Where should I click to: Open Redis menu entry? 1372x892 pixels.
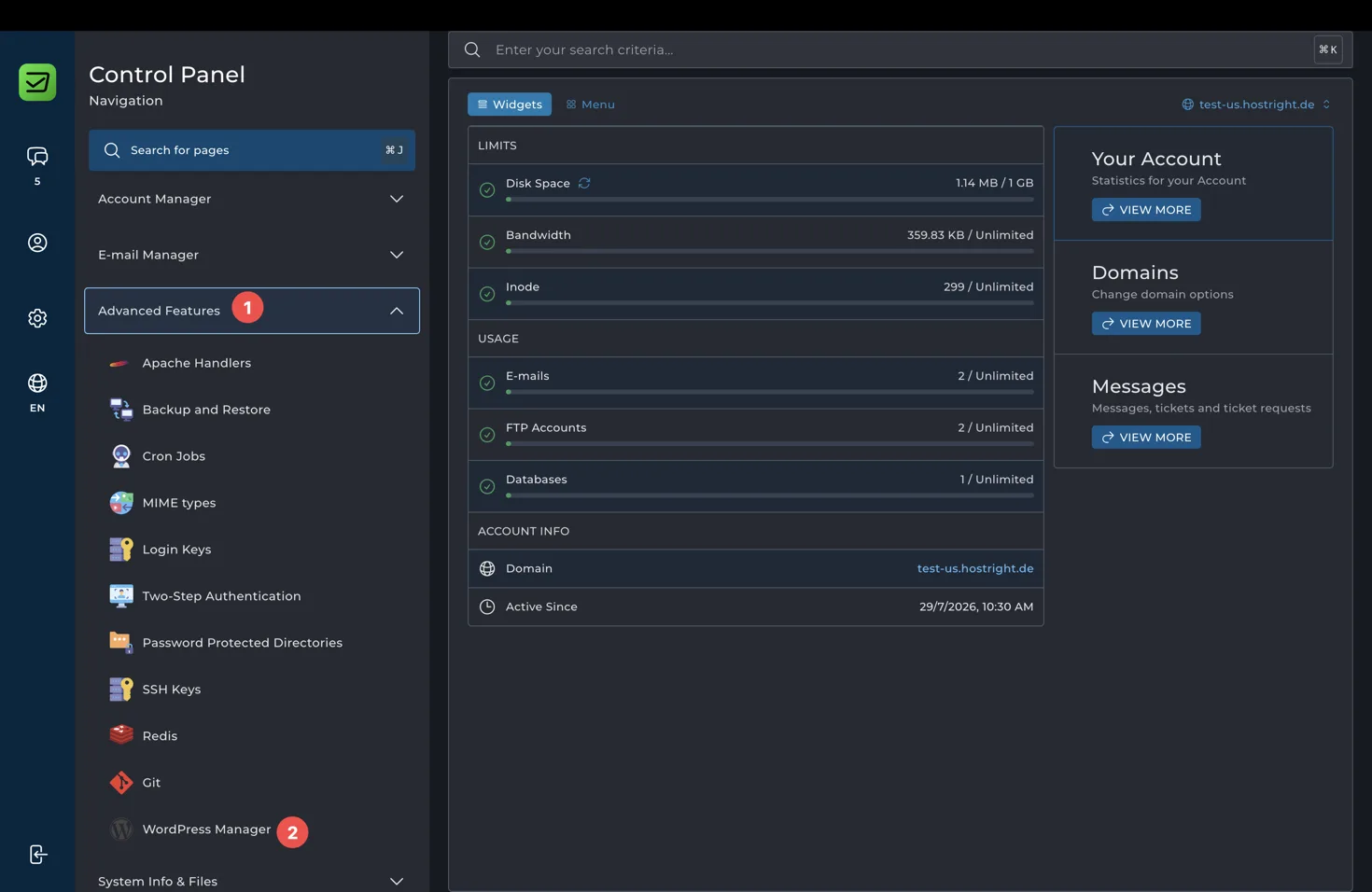tap(160, 736)
